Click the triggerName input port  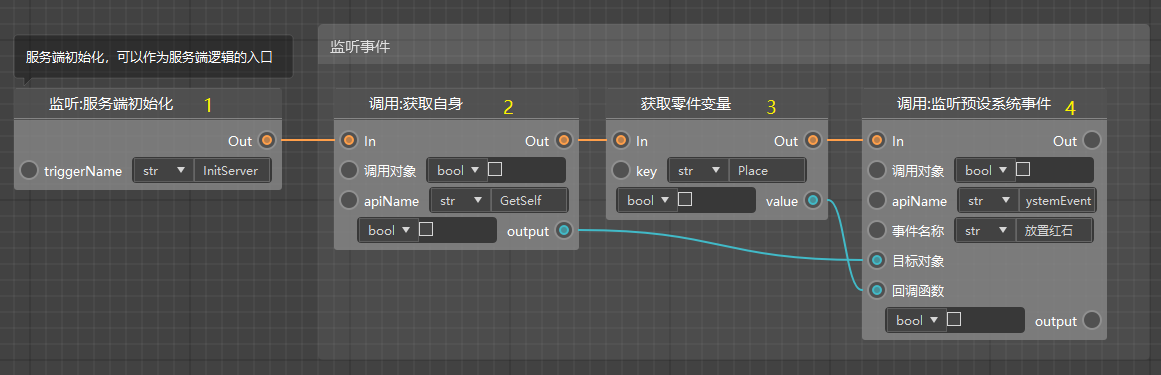tap(28, 170)
